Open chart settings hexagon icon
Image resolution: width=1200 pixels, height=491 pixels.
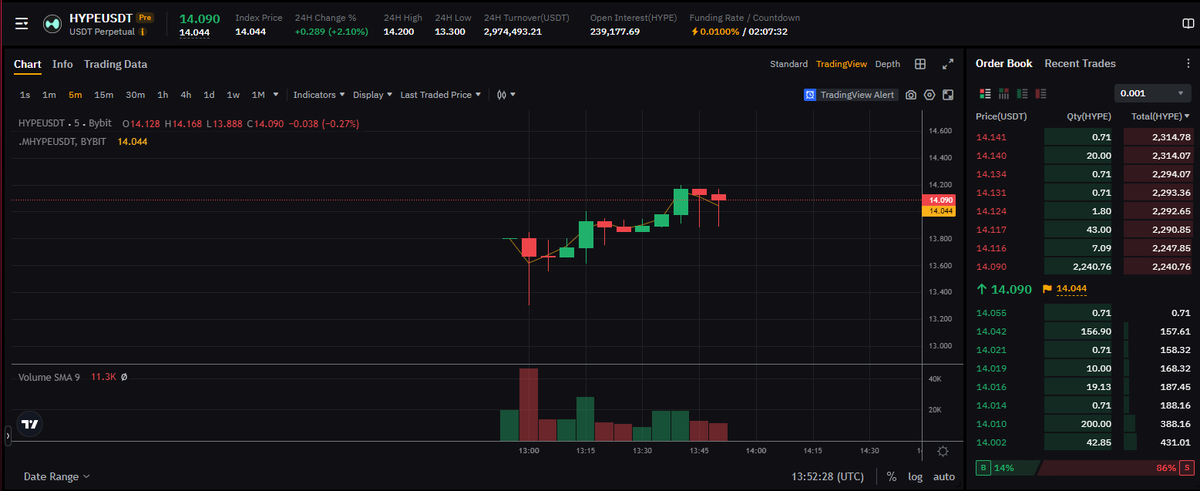coord(929,95)
